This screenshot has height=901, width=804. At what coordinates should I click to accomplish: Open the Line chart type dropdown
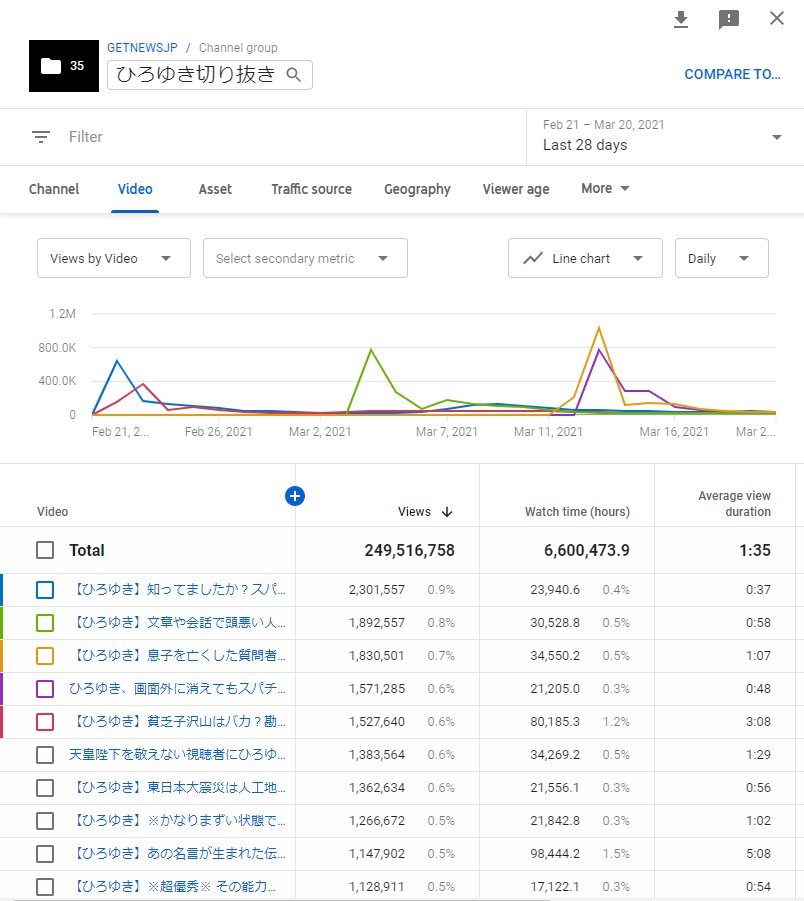[585, 259]
